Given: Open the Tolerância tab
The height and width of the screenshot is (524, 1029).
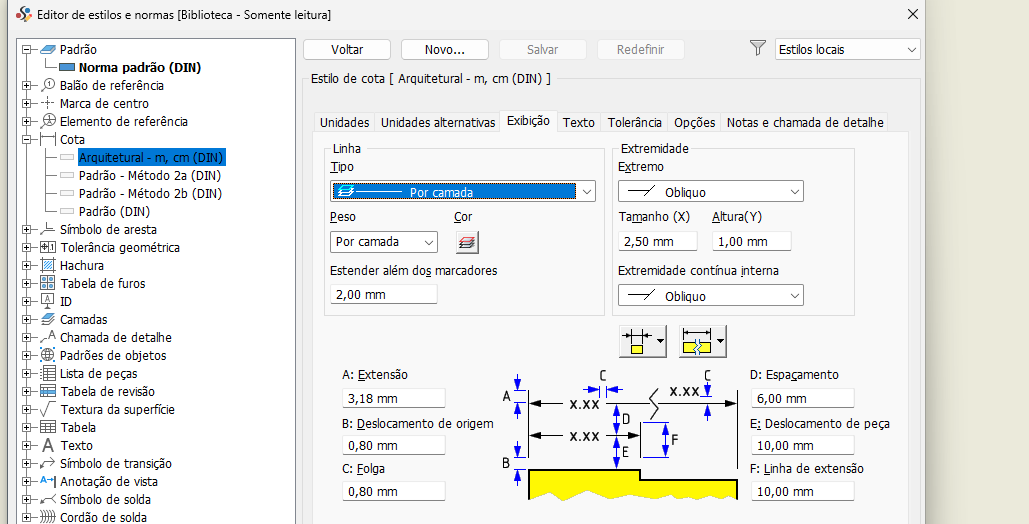Looking at the screenshot, I should coord(635,122).
